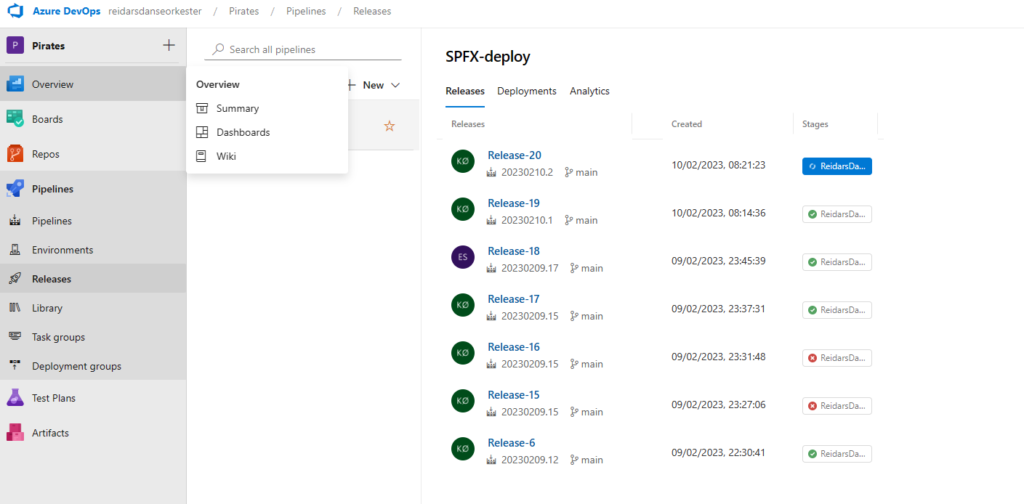This screenshot has width=1024, height=504.
Task: Click the failed stage badge for Release-16
Action: coord(837,358)
